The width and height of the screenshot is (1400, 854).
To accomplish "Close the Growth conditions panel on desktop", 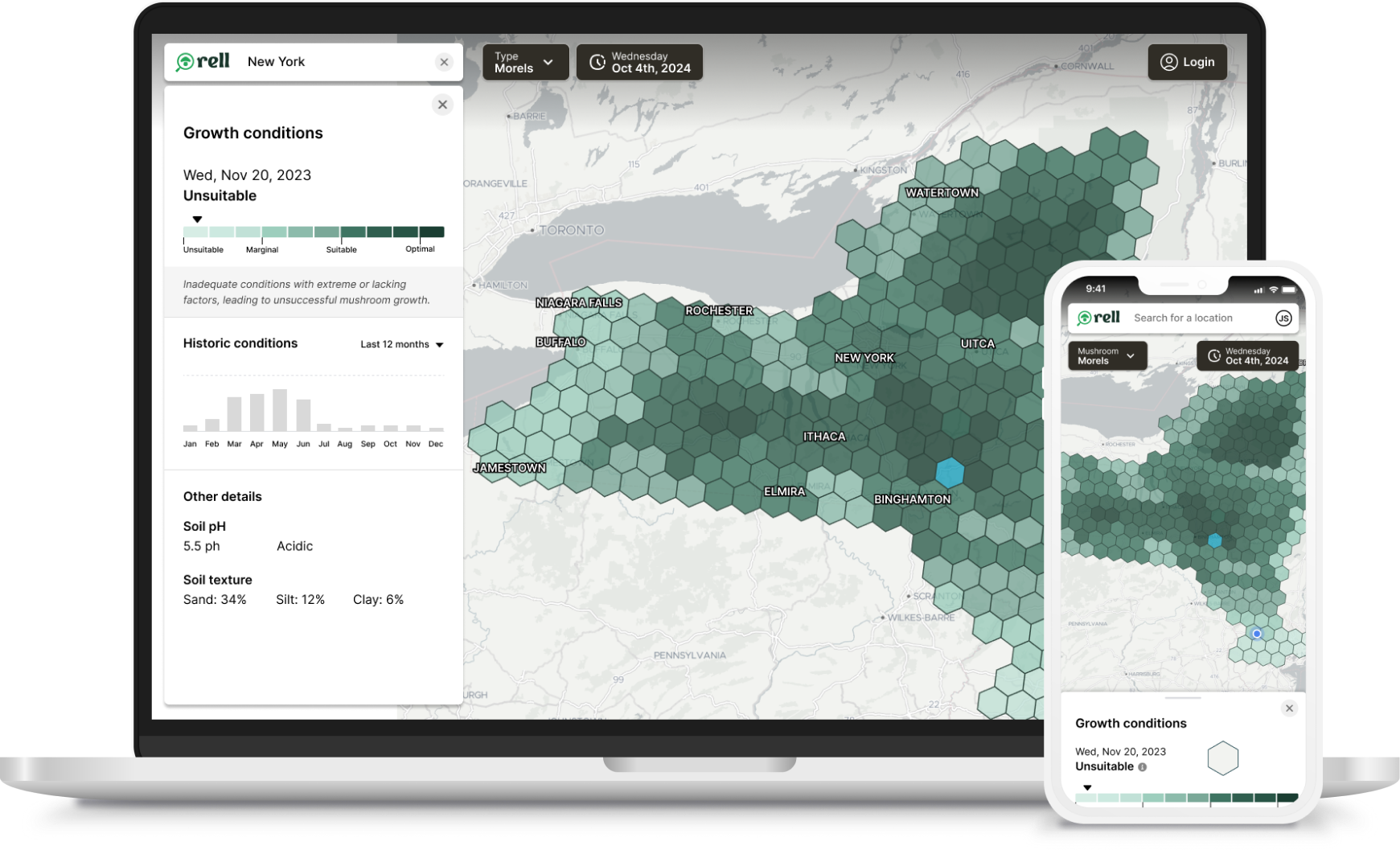I will coord(442,105).
